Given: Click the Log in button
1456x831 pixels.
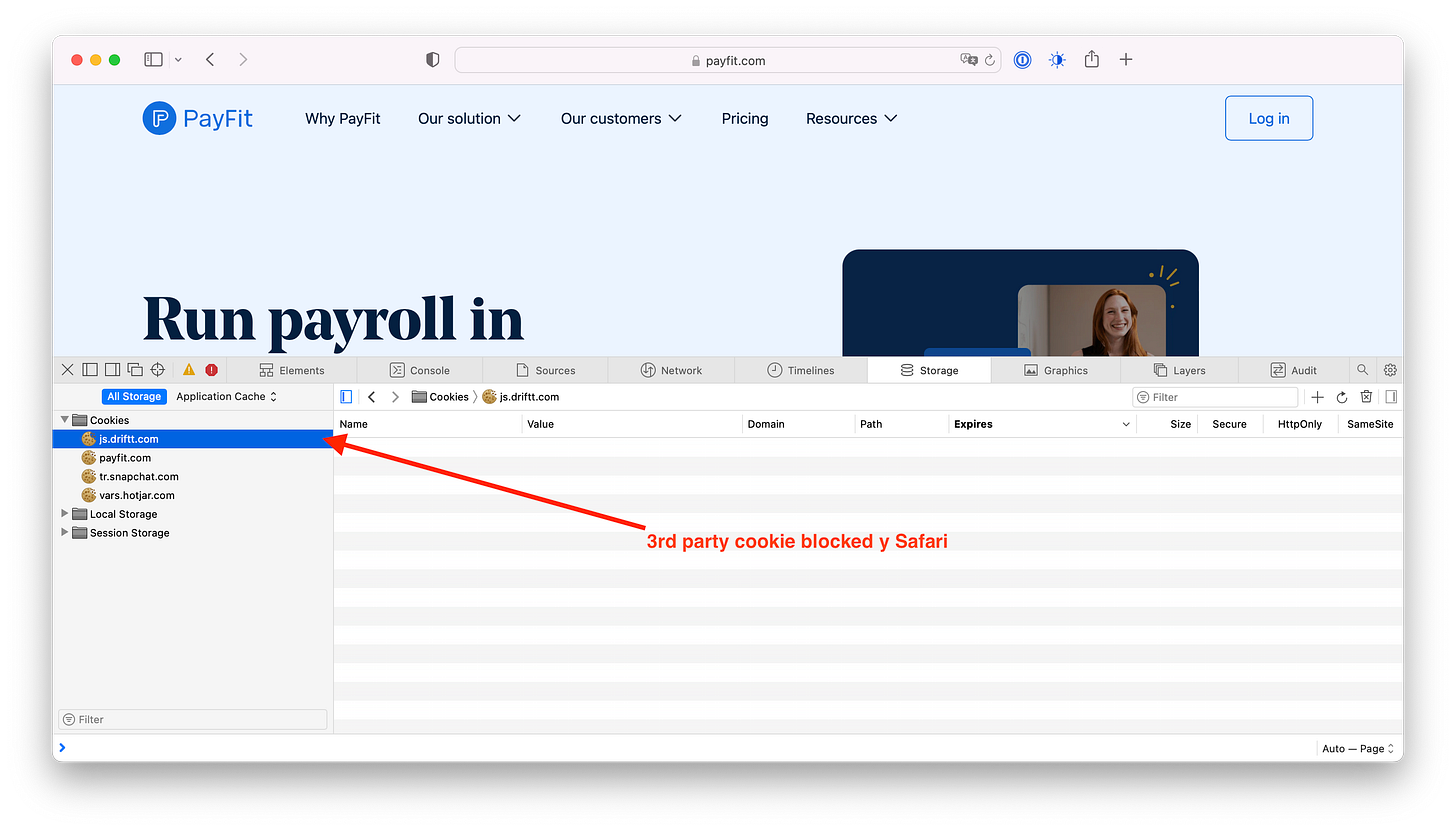Looking at the screenshot, I should point(1269,118).
